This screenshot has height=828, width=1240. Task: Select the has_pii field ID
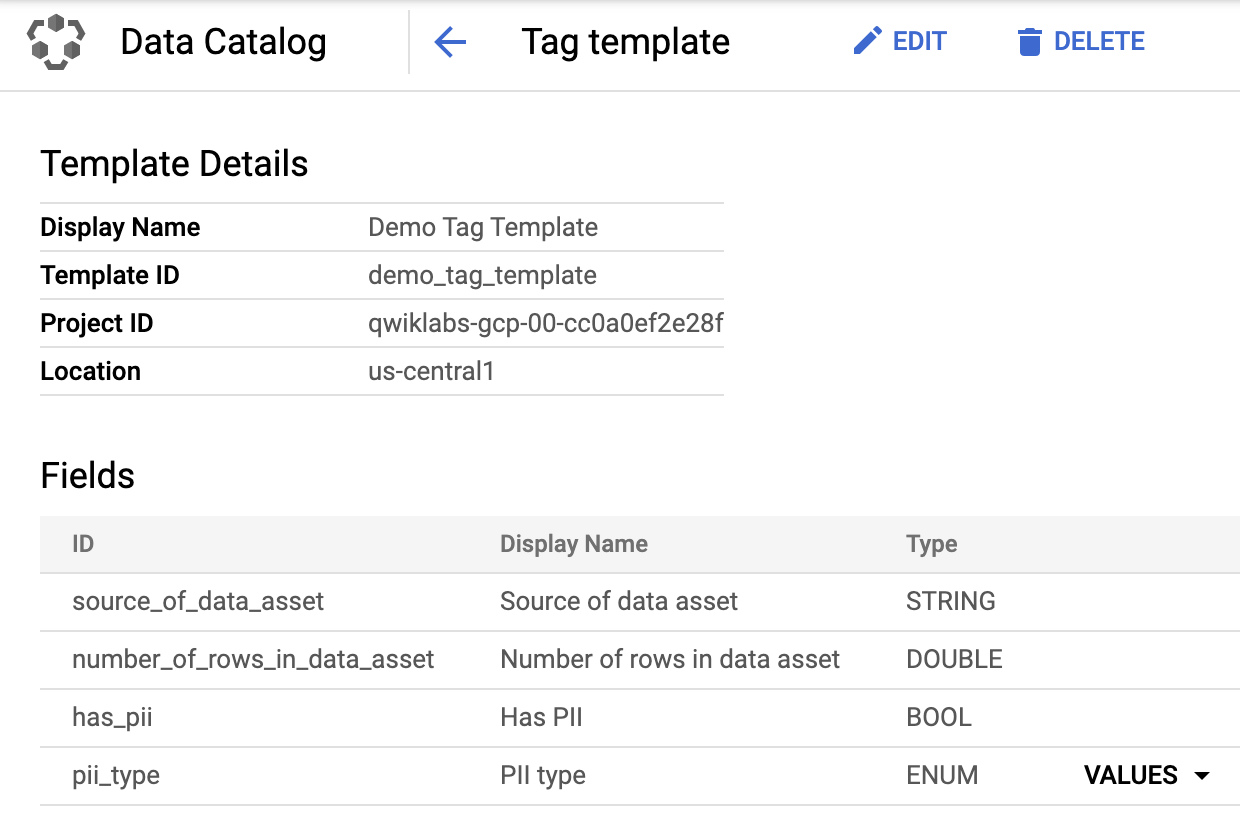point(112,717)
